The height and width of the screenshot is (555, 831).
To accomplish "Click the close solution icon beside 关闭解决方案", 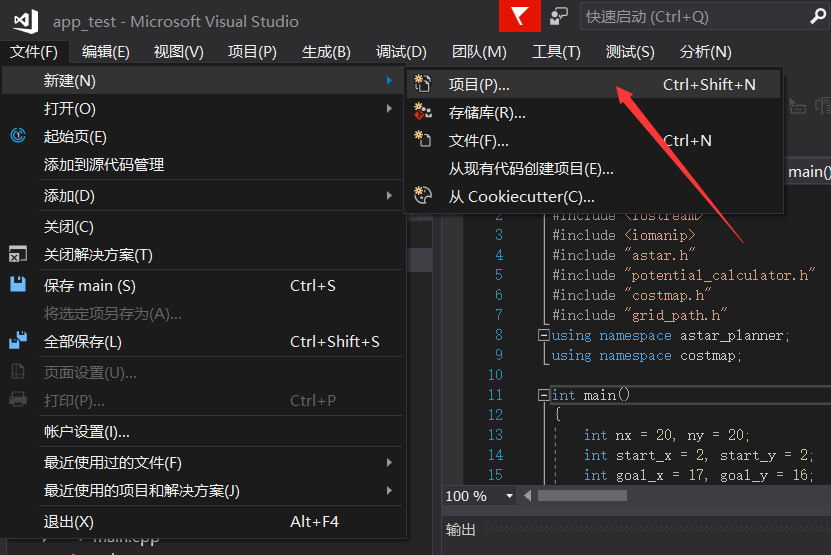I will pyautogui.click(x=17, y=254).
